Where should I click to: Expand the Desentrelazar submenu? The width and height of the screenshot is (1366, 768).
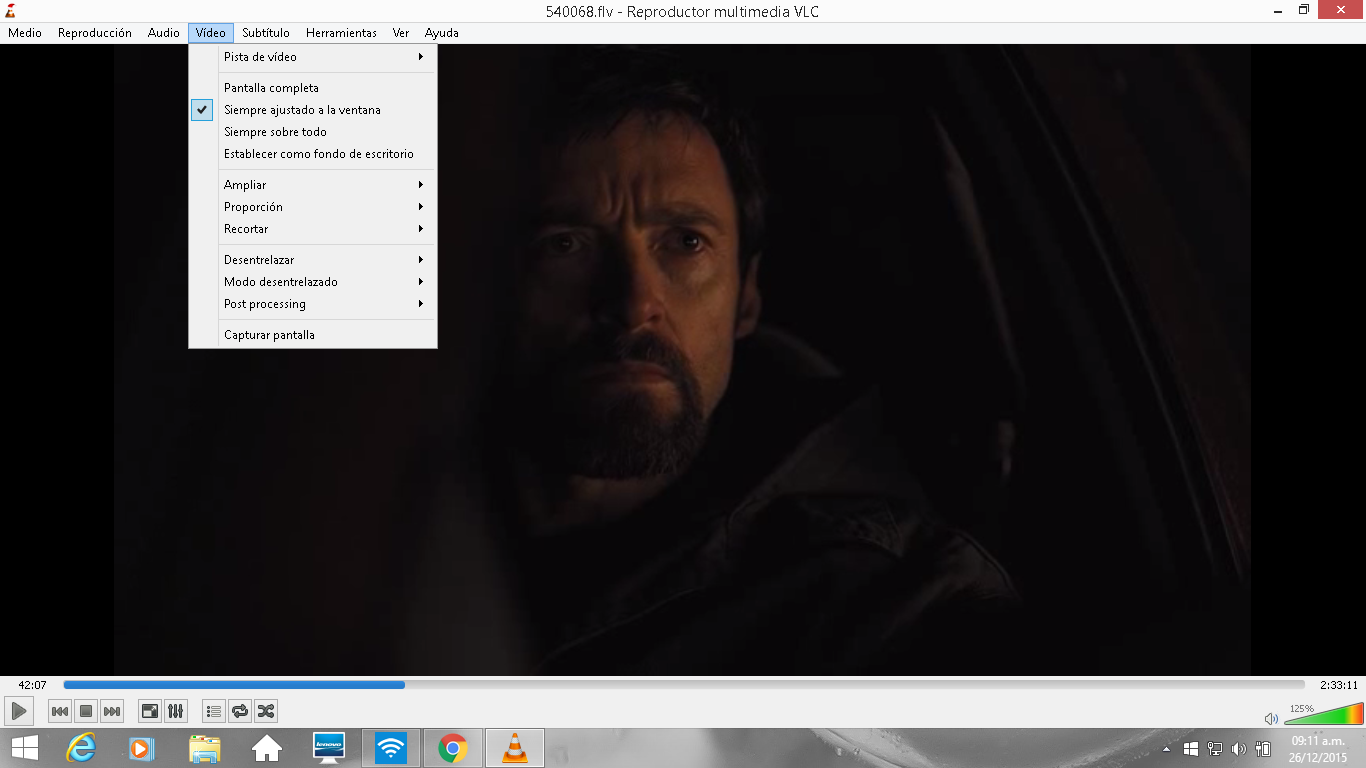pyautogui.click(x=313, y=260)
